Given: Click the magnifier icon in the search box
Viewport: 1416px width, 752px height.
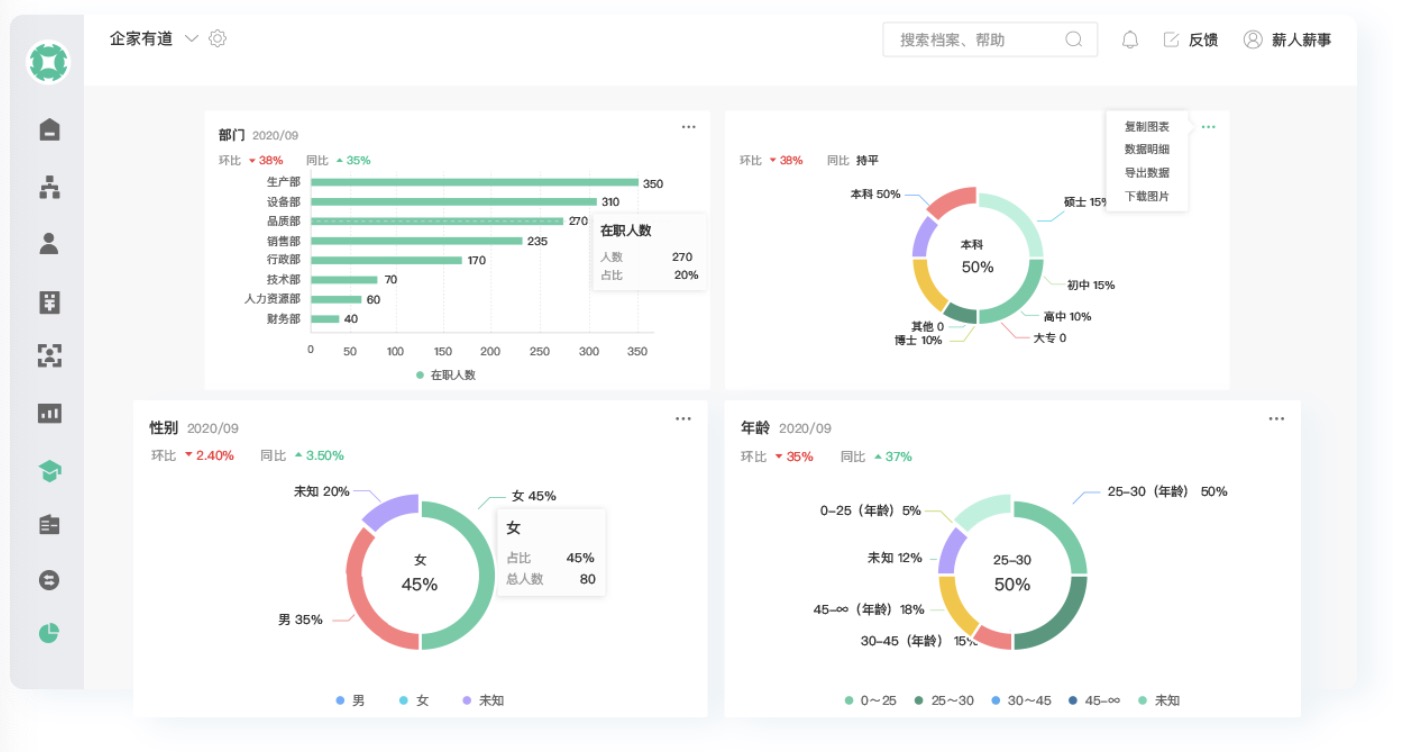Looking at the screenshot, I should pyautogui.click(x=1074, y=39).
